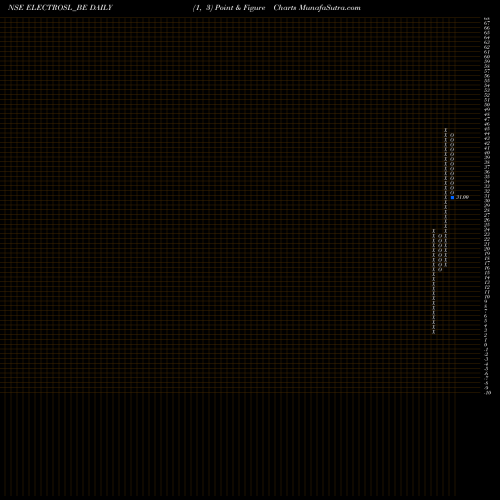Viewport: 500px width, 500px height.
Task: Click the Charts MunafaSutra.com text
Action: point(317,8)
